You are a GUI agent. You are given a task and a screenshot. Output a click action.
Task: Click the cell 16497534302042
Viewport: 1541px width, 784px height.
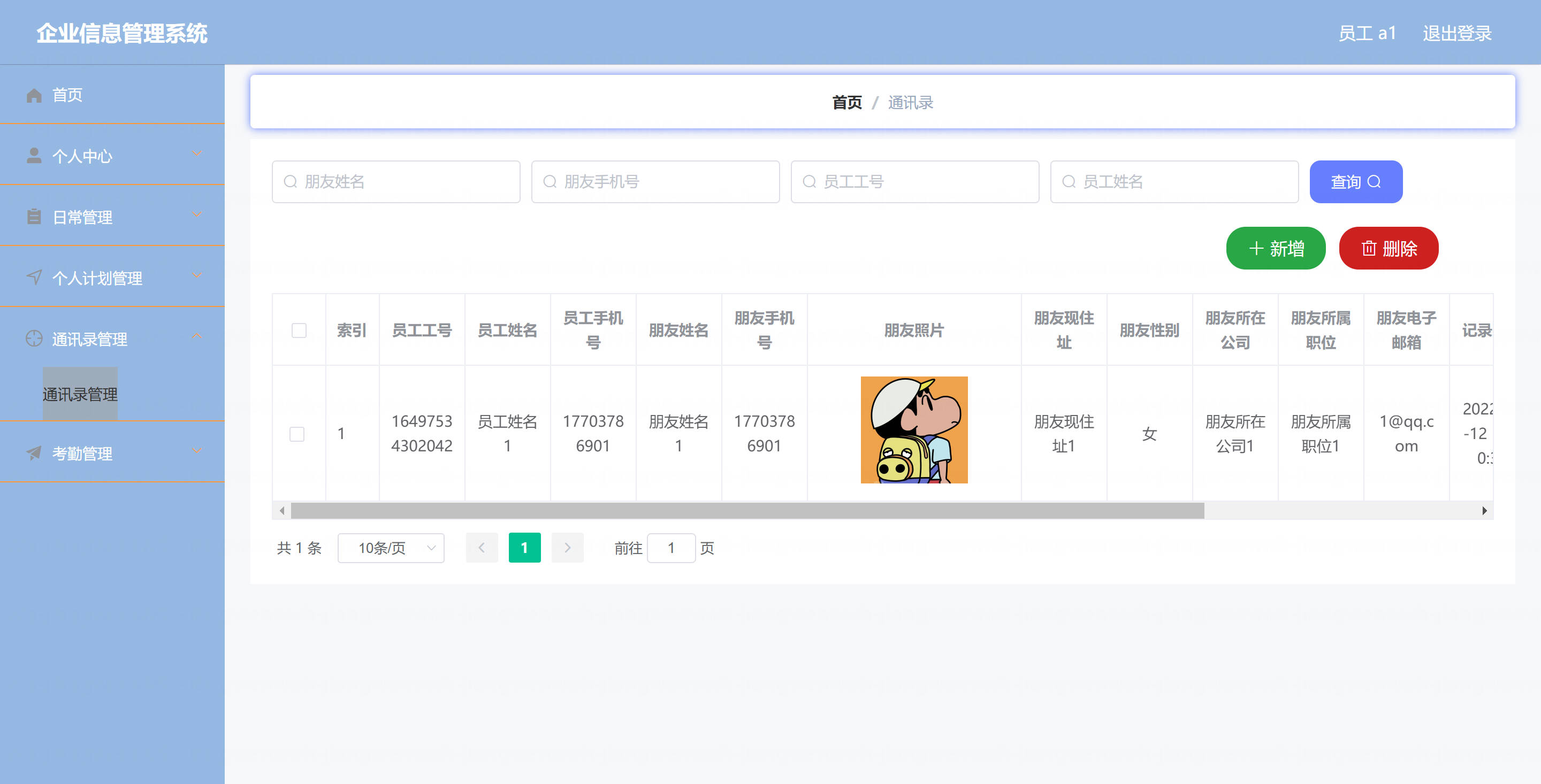pos(422,434)
